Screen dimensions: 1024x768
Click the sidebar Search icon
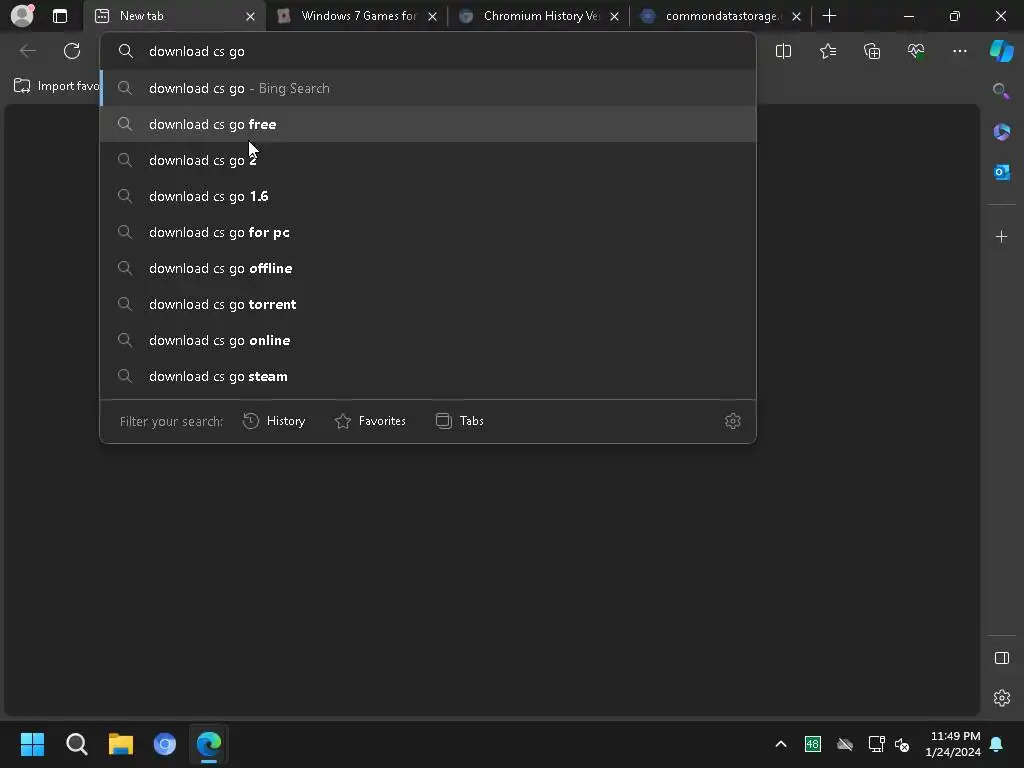pyautogui.click(x=1001, y=91)
